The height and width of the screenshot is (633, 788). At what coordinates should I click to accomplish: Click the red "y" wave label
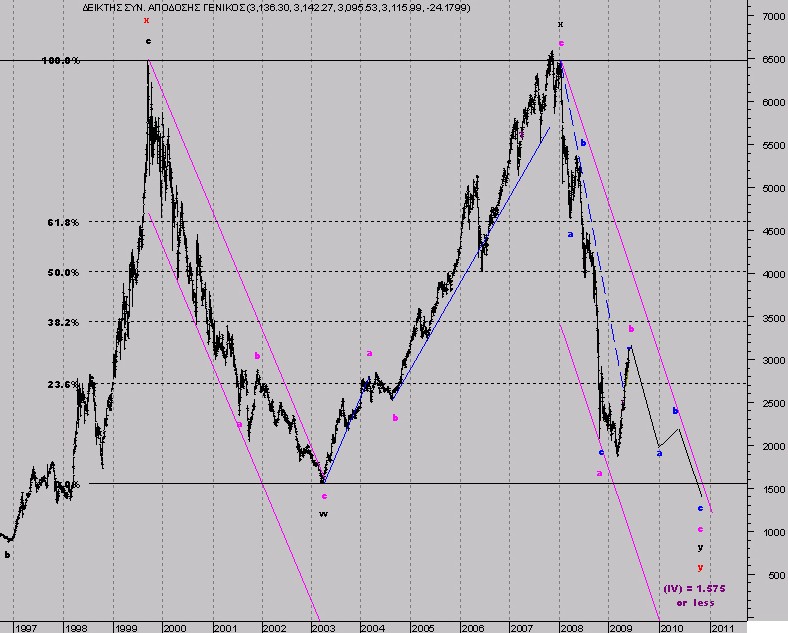[700, 568]
